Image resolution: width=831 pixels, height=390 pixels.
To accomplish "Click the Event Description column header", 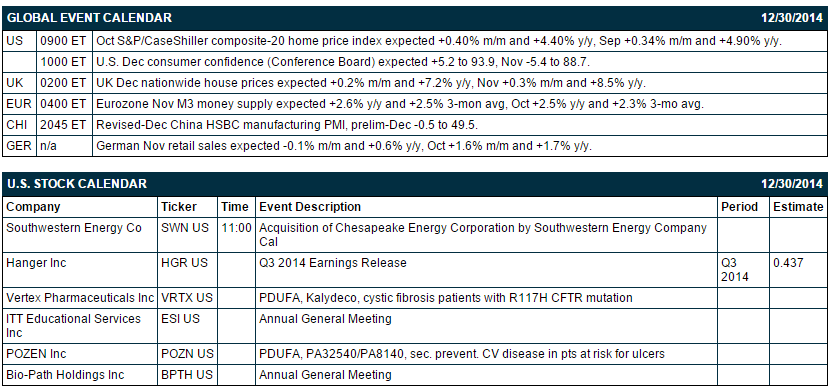I will point(310,207).
